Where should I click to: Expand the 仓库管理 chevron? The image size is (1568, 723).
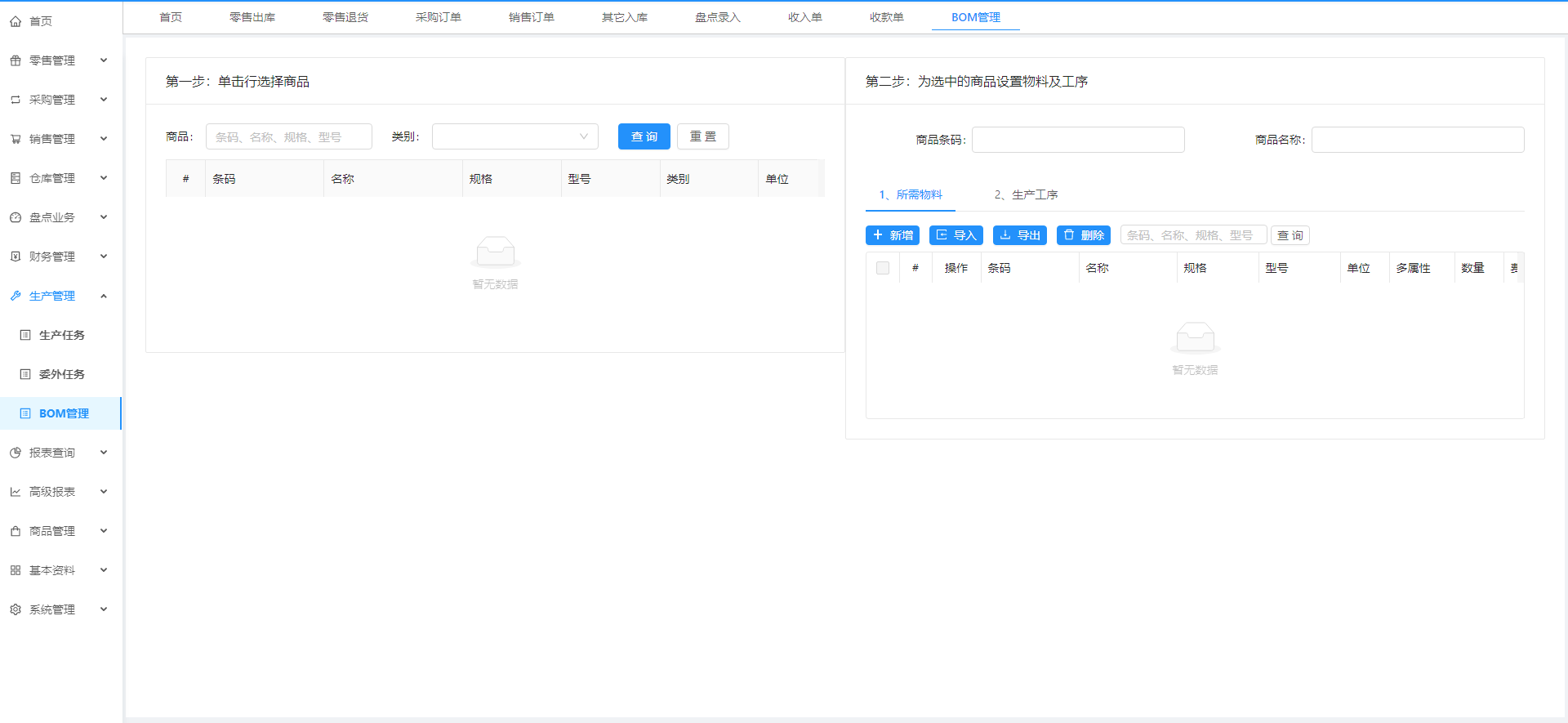104,177
